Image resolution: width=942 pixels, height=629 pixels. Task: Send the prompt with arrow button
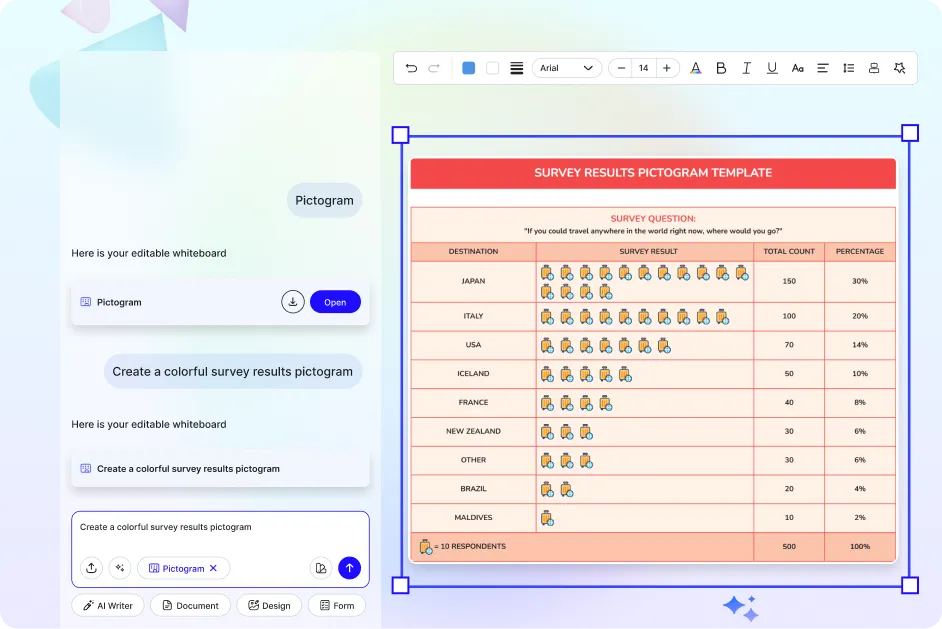[350, 568]
